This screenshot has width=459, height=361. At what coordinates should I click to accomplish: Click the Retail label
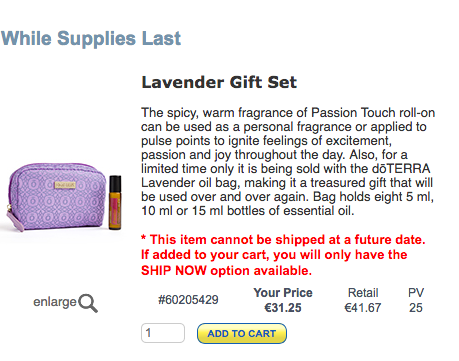363,293
